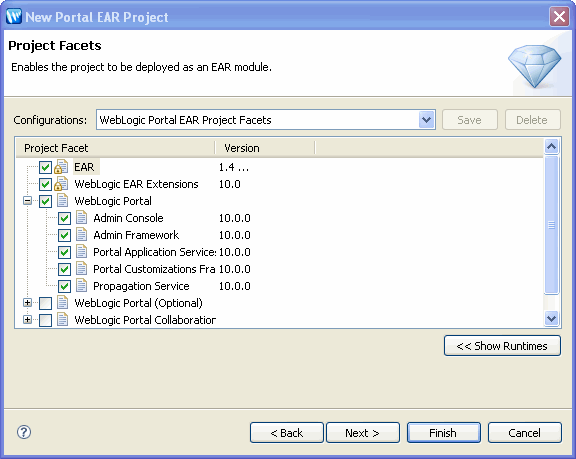576x459 pixels.
Task: Toggle the WebLogic Portal parent checkbox
Action: coord(46,201)
